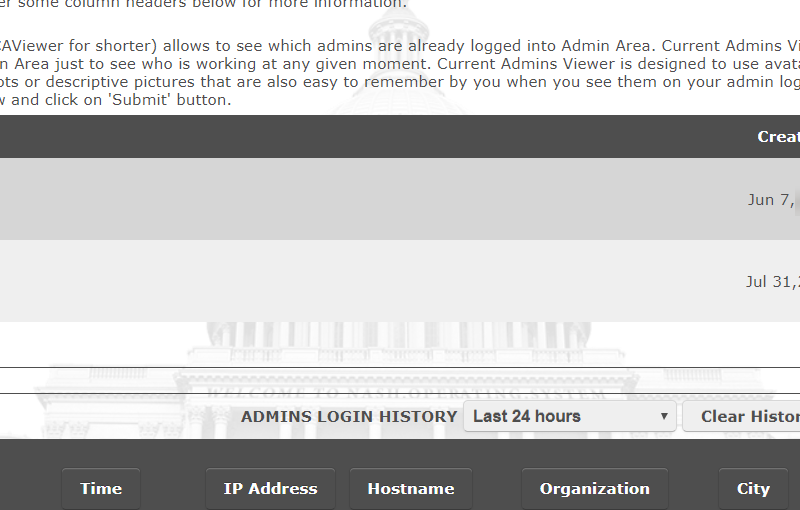Select the Jun 7 created date cell
Image resolution: width=800 pixels, height=510 pixels.
pyautogui.click(x=773, y=199)
